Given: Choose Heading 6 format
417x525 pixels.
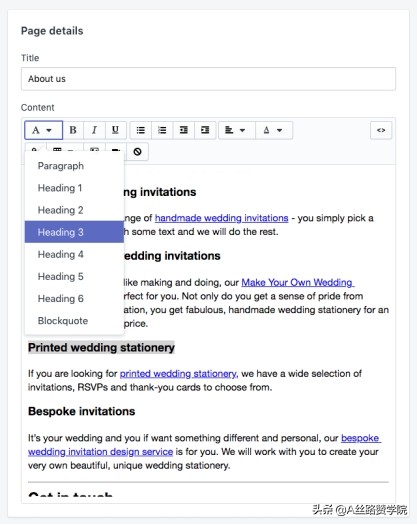Looking at the screenshot, I should 74,298.
